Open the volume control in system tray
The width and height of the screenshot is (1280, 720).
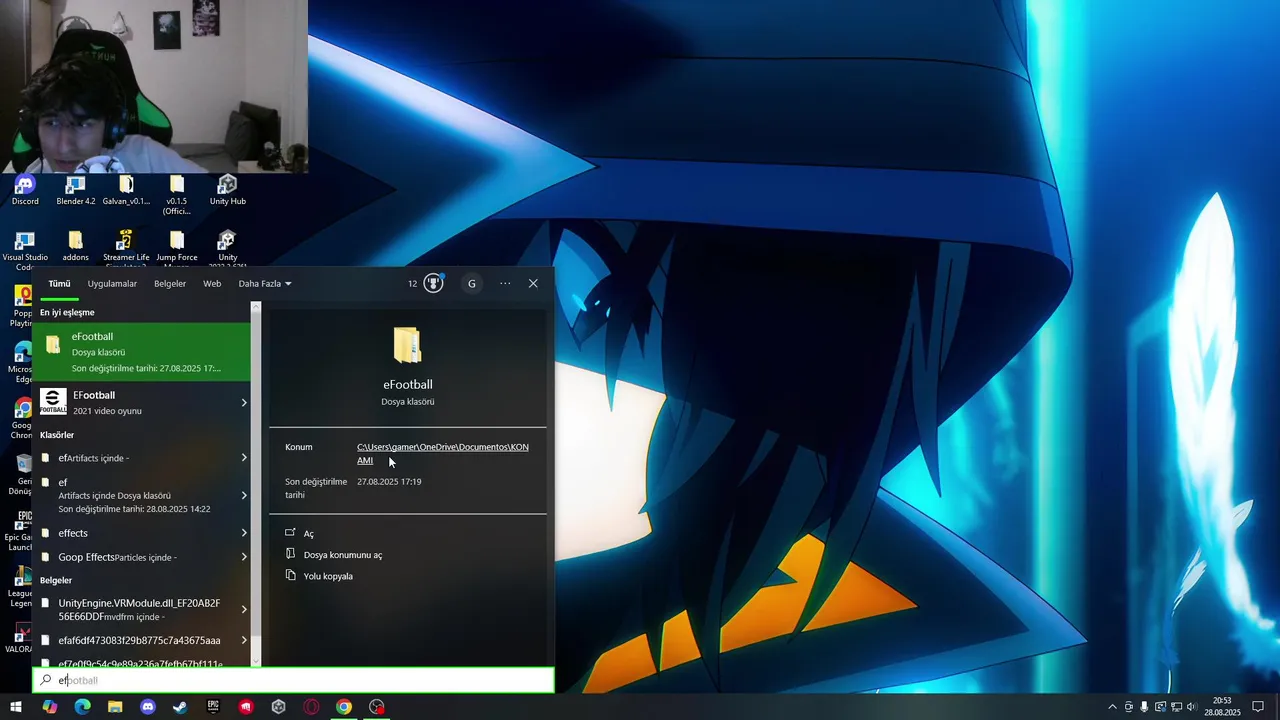point(1191,707)
